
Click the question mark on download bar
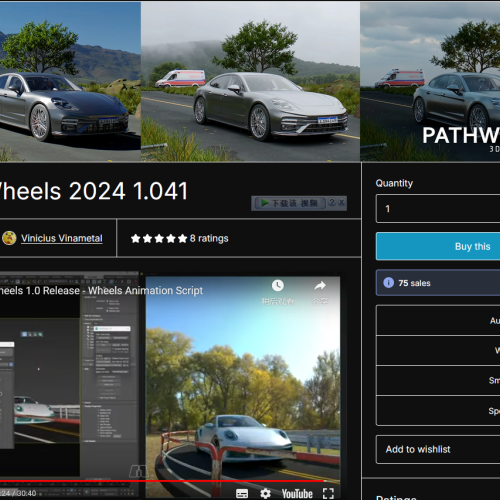click(x=332, y=202)
